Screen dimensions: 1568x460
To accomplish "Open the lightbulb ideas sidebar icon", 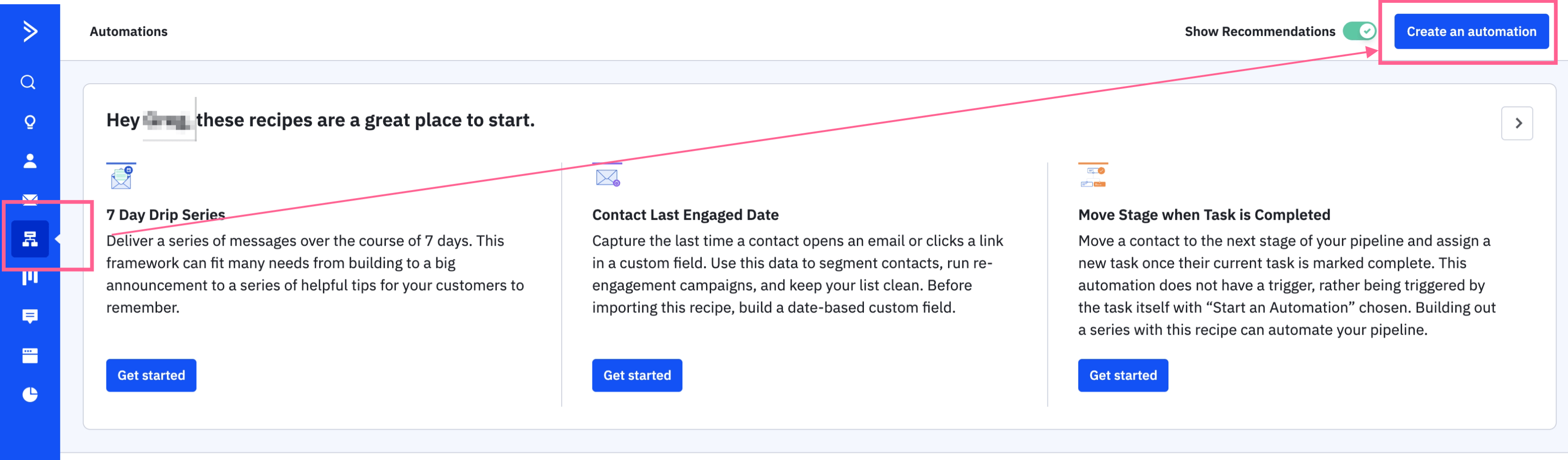I will (x=29, y=122).
